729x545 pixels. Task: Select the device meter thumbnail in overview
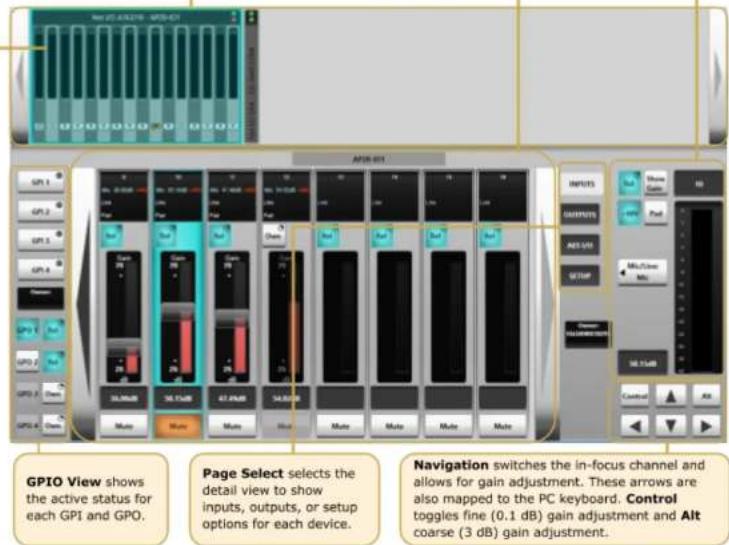[x=137, y=77]
